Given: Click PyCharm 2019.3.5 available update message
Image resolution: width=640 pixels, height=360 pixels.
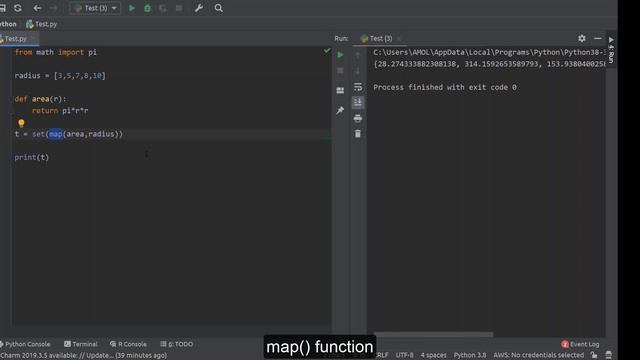Looking at the screenshot, I should (x=83, y=356).
